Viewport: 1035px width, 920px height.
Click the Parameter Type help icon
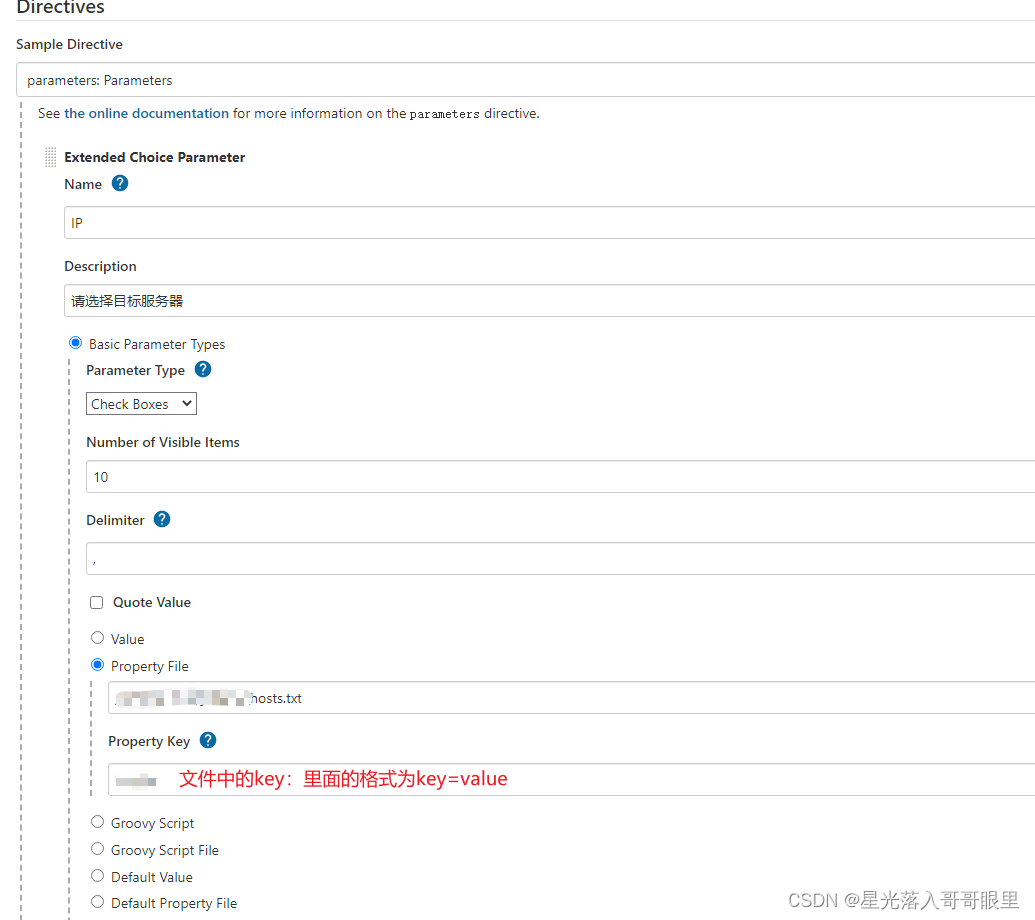click(202, 370)
